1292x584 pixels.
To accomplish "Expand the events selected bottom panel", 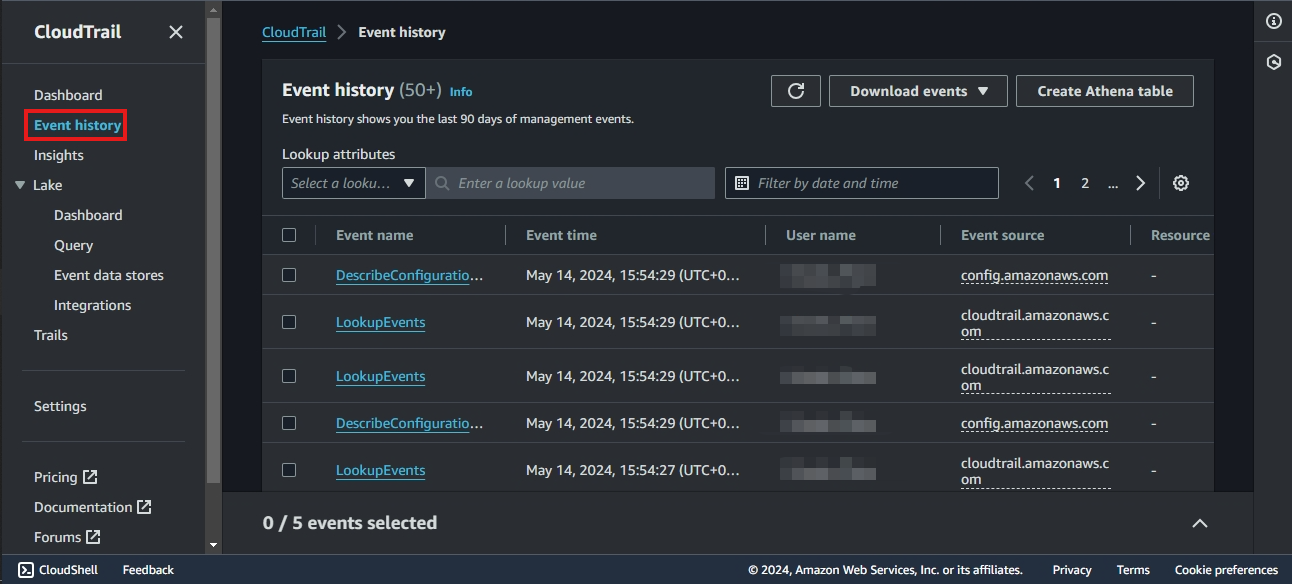I will (x=1200, y=523).
